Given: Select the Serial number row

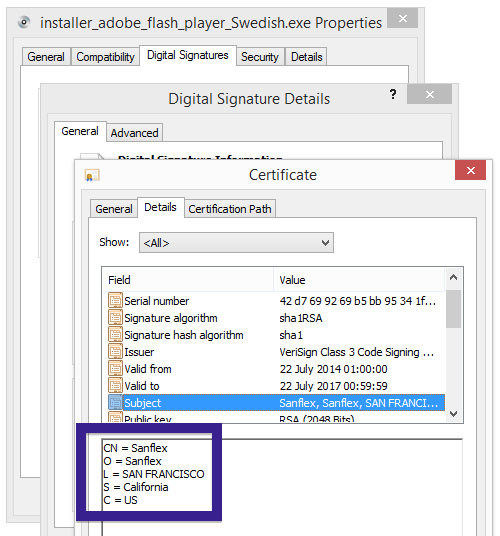Looking at the screenshot, I should click(276, 301).
